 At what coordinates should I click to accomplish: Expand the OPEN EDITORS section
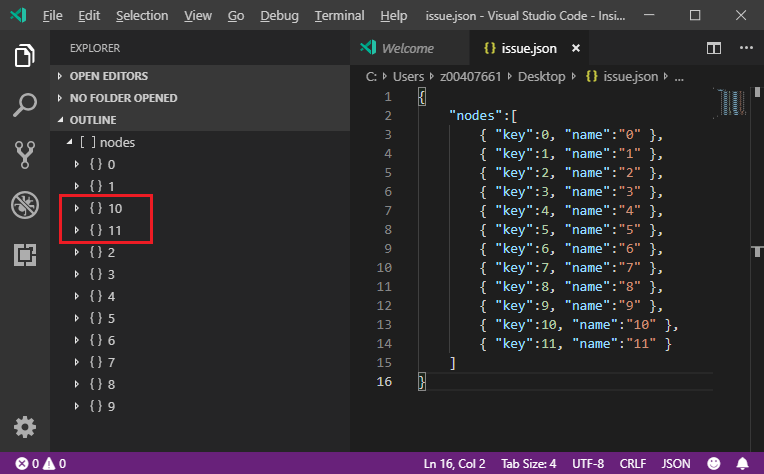200,76
